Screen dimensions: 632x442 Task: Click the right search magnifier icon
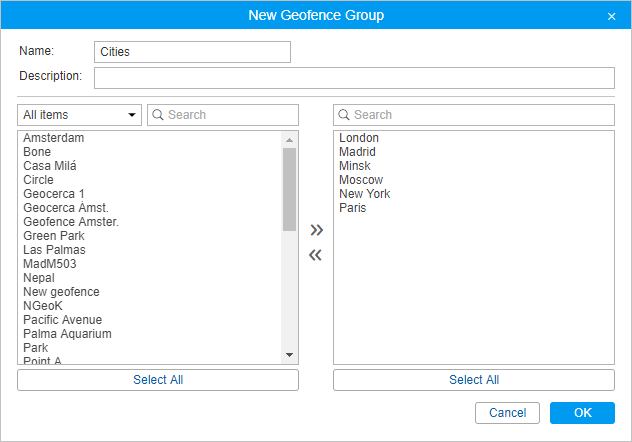coord(344,115)
